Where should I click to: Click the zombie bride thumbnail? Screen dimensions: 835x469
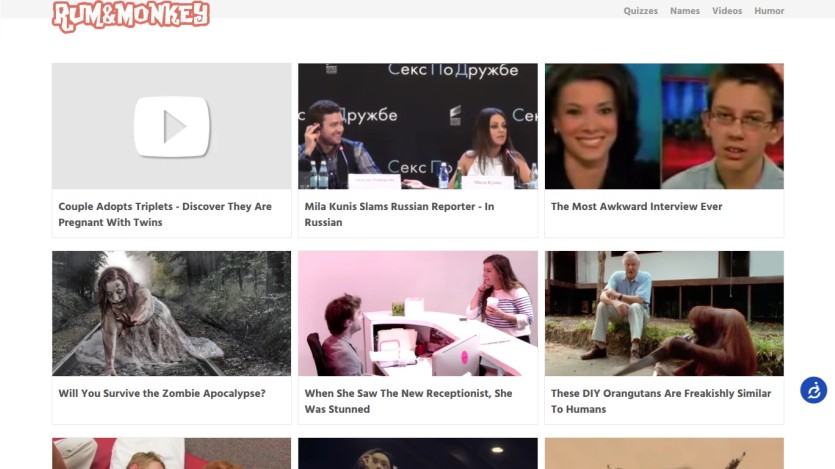coord(171,314)
